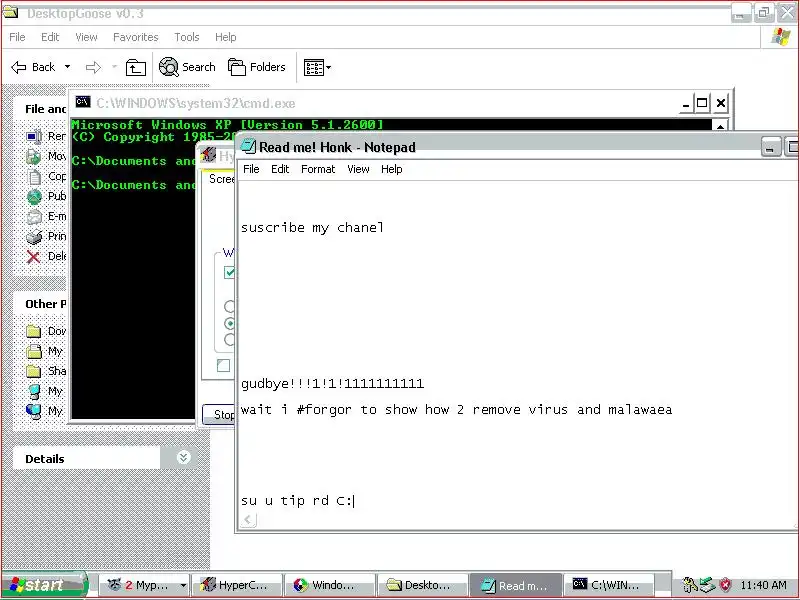800x600 pixels.
Task: Click the Notepad title bar icon
Action: [248, 146]
